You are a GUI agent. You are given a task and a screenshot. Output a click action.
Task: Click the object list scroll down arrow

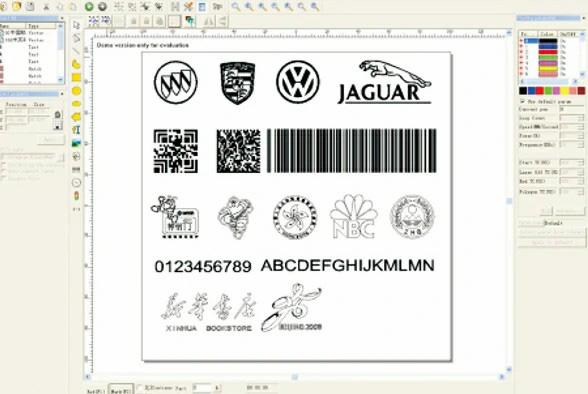click(61, 79)
